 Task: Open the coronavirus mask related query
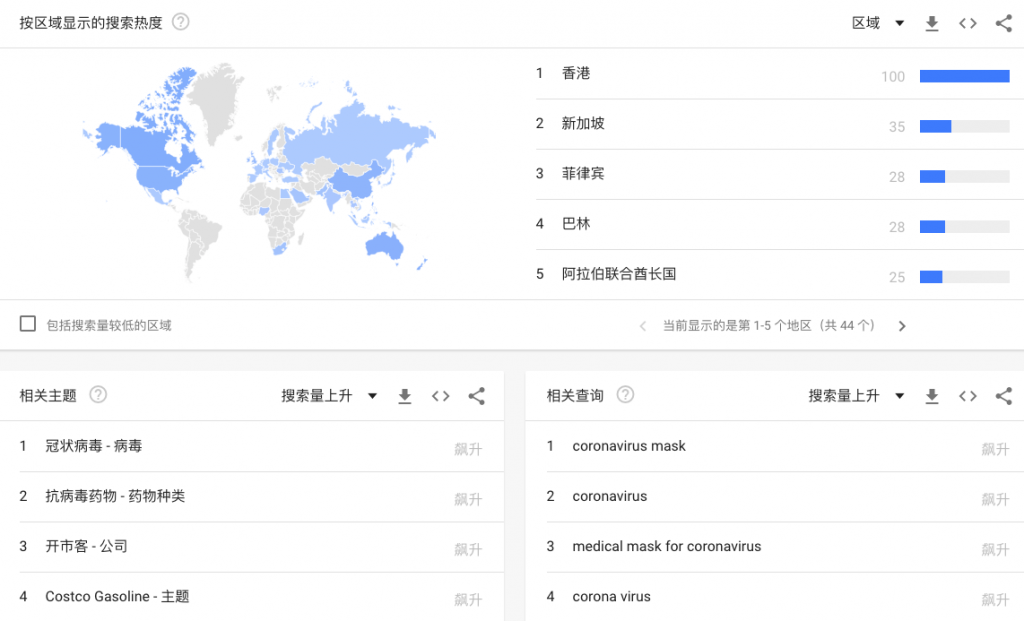[x=629, y=446]
